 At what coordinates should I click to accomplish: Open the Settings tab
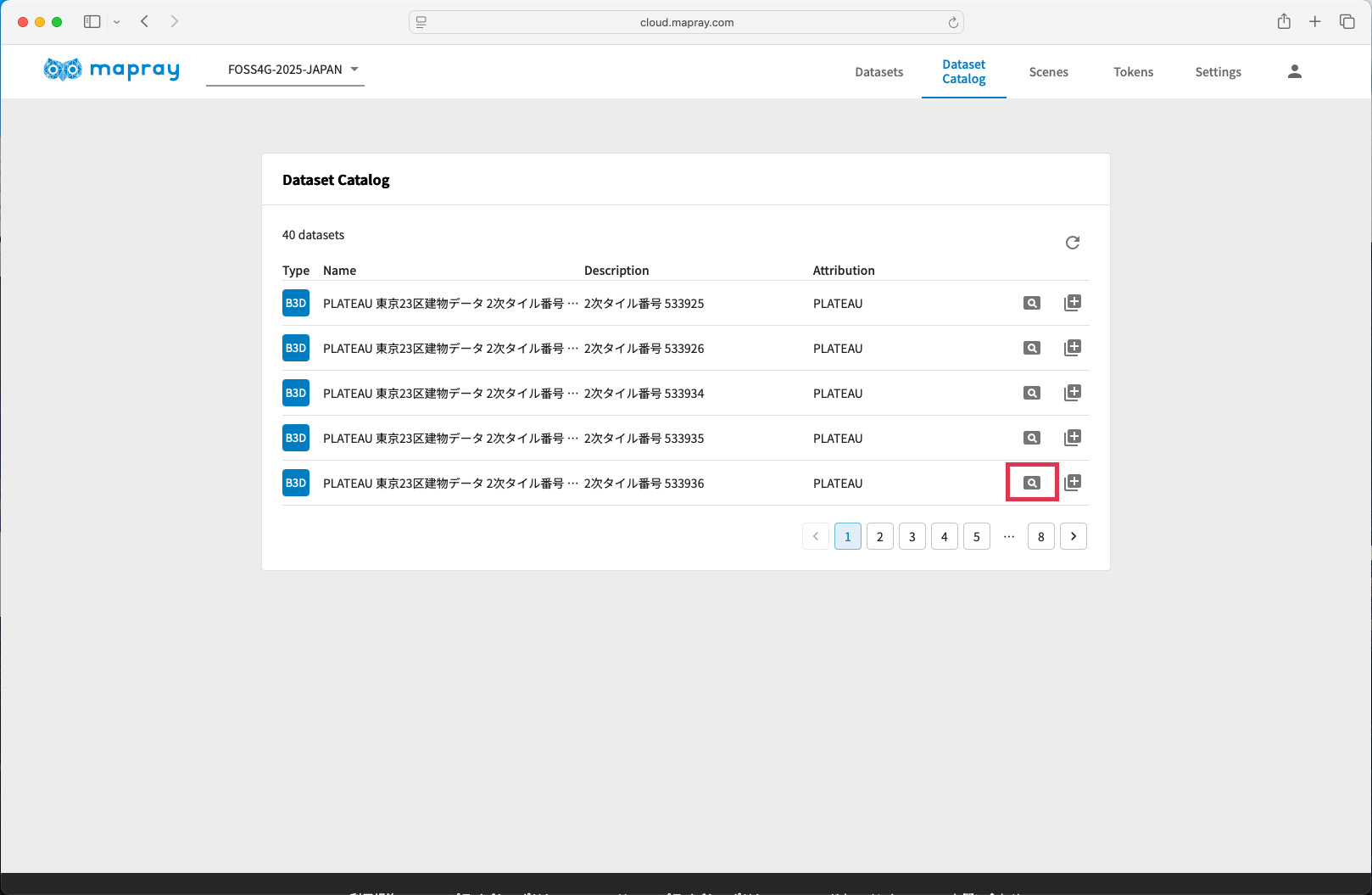(1218, 72)
